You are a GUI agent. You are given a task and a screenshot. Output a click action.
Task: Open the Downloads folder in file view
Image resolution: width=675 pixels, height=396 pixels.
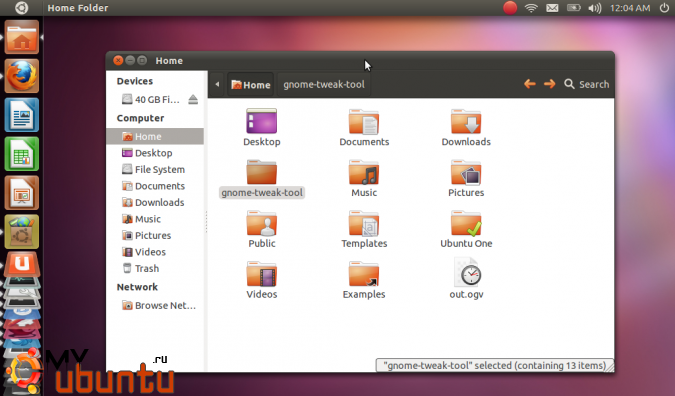point(466,121)
